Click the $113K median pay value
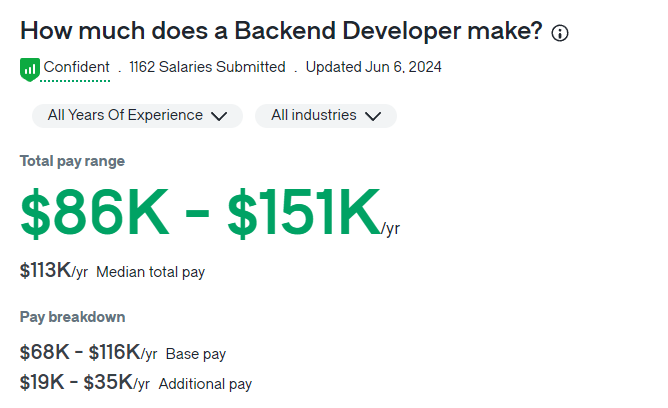This screenshot has width=668, height=408. click(x=45, y=270)
